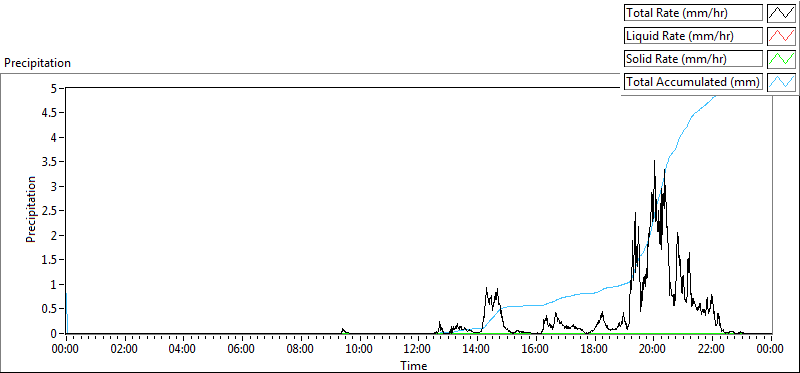Click the 22:00 time axis label
Image resolution: width=800 pixels, height=373 pixels.
712,350
